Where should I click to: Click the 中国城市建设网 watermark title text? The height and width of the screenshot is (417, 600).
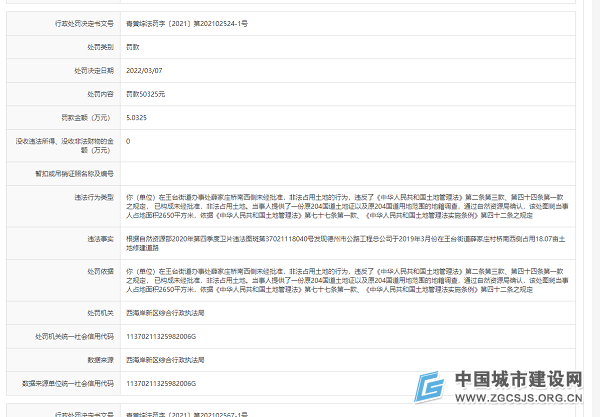[x=518, y=379]
